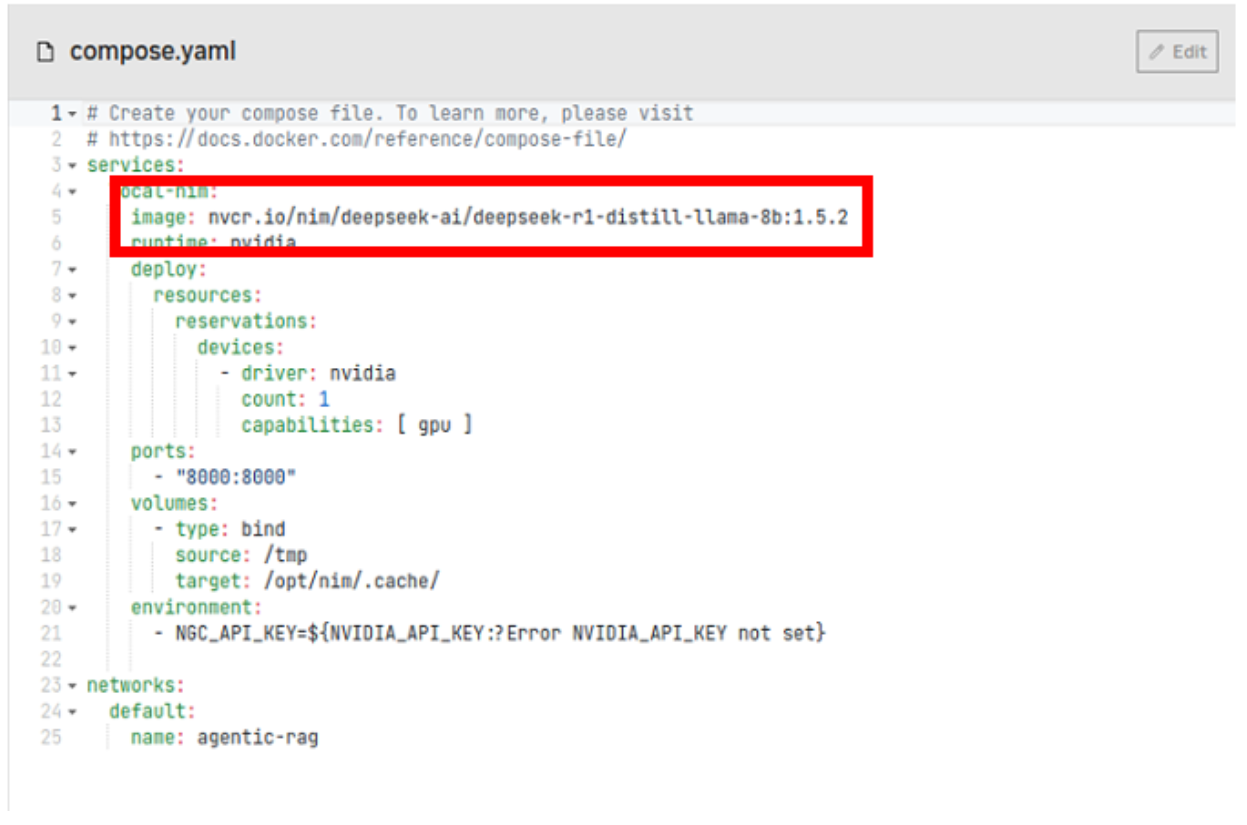Click line number 25 in the gutter
The width and height of the screenshot is (1247, 825).
pyautogui.click(x=50, y=737)
